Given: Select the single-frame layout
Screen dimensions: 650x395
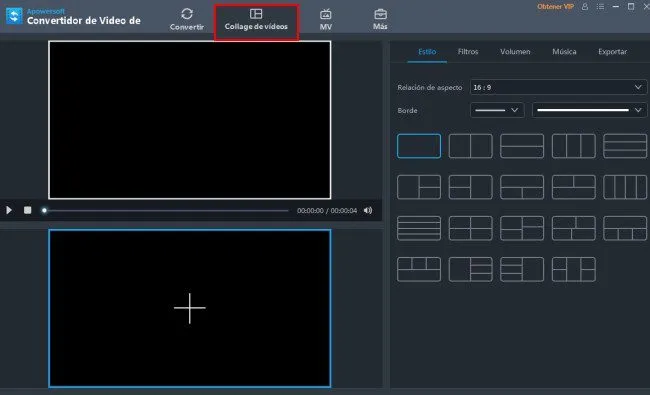Looking at the screenshot, I should (x=419, y=146).
